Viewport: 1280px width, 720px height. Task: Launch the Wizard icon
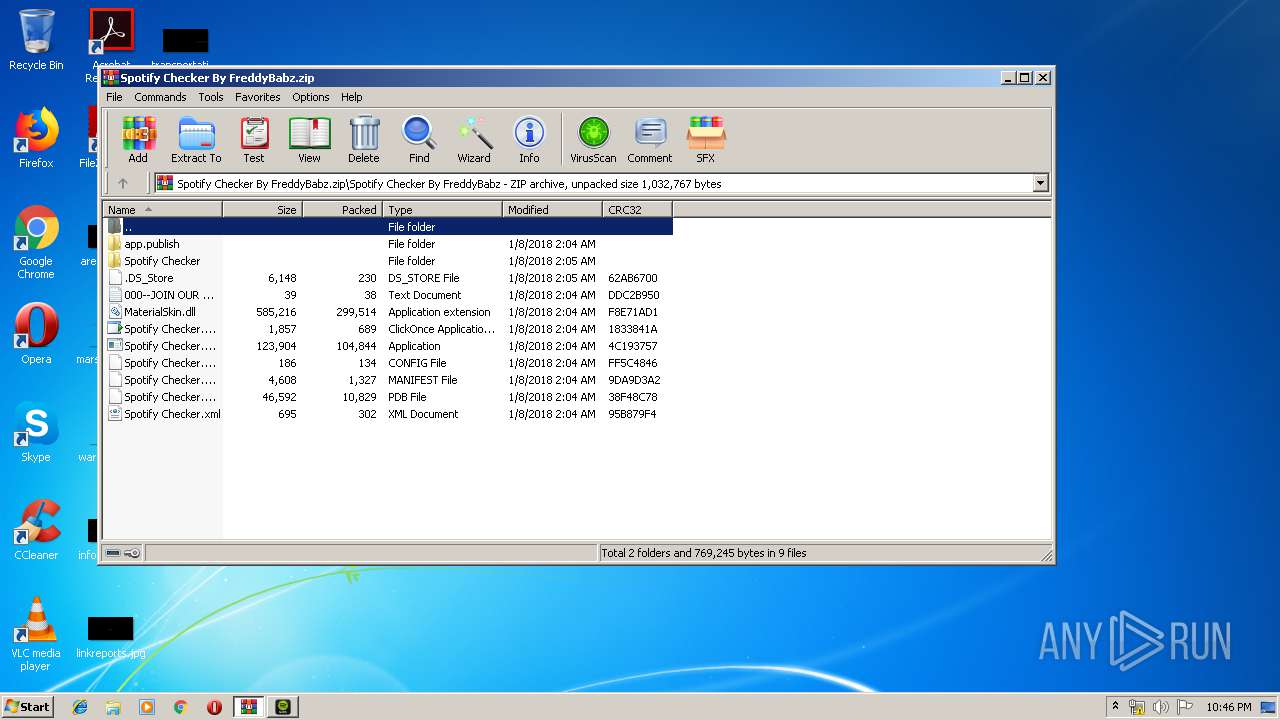pyautogui.click(x=474, y=139)
